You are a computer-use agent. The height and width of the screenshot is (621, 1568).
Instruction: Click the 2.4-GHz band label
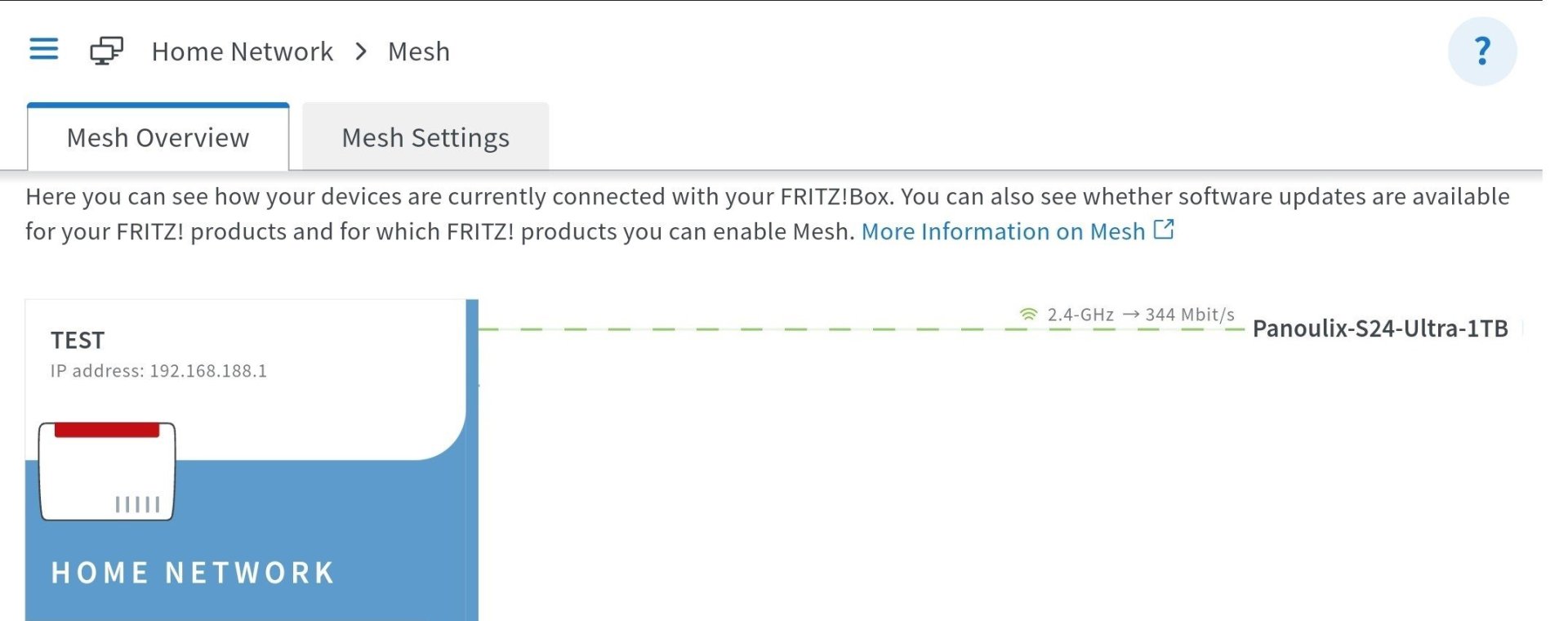(1080, 315)
